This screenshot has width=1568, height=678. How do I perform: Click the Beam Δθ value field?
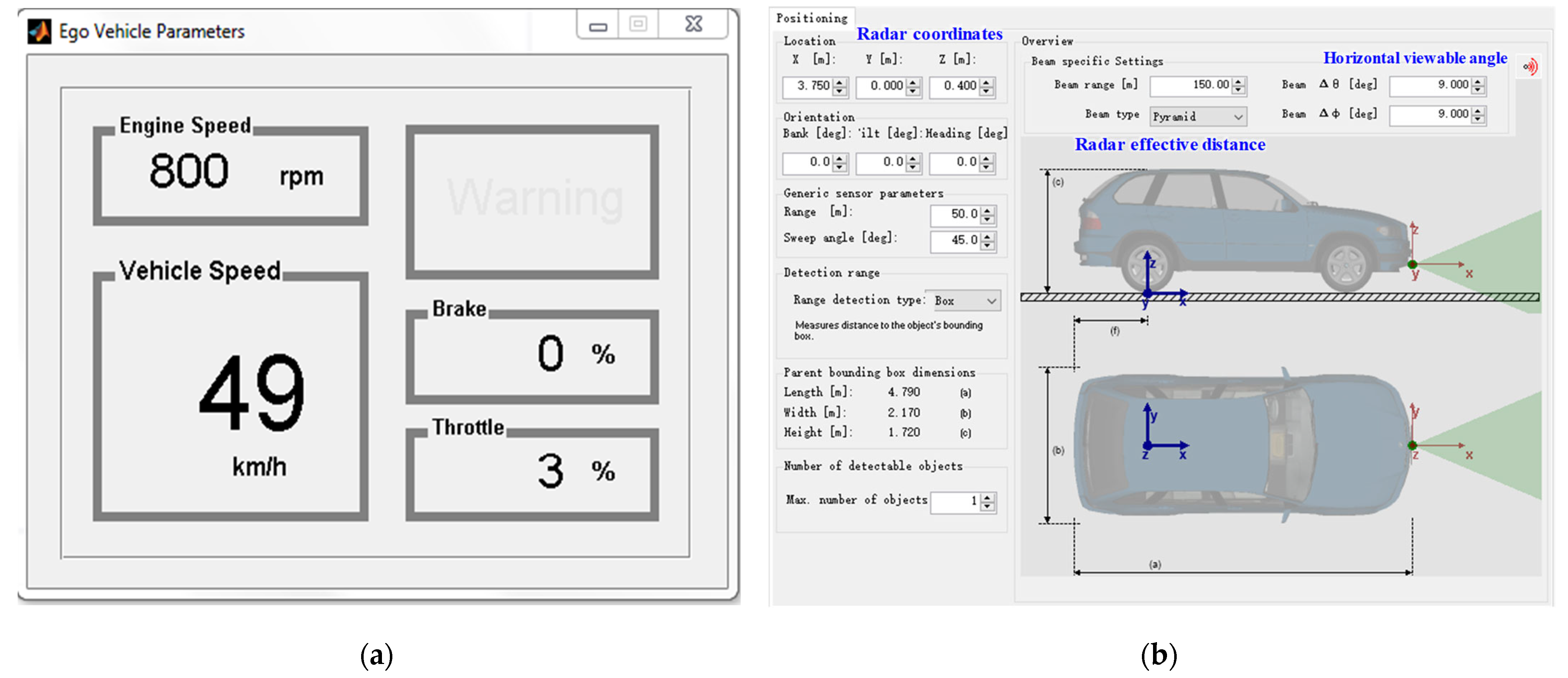[1431, 85]
